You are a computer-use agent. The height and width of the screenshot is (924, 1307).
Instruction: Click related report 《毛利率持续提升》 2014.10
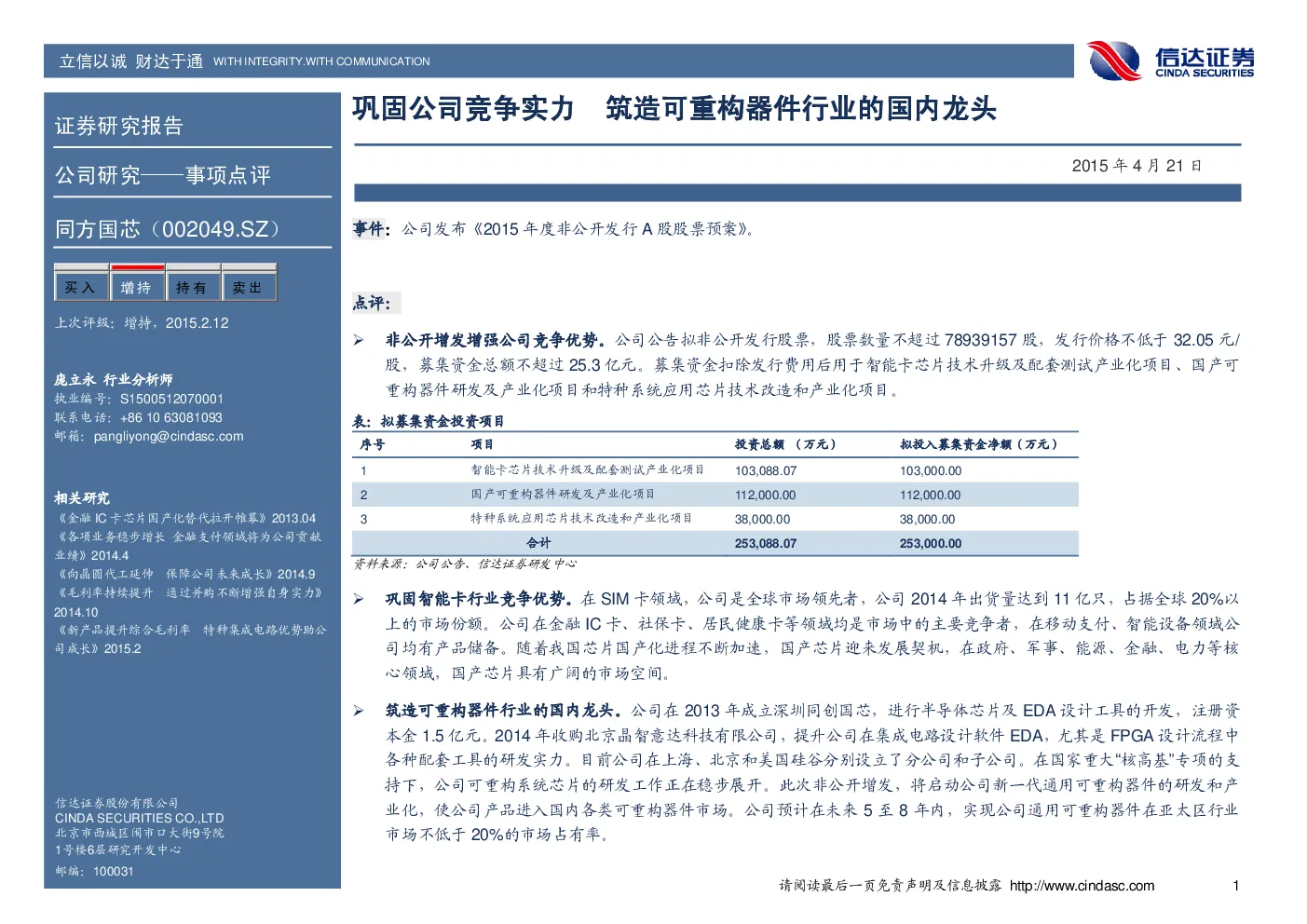(x=189, y=602)
